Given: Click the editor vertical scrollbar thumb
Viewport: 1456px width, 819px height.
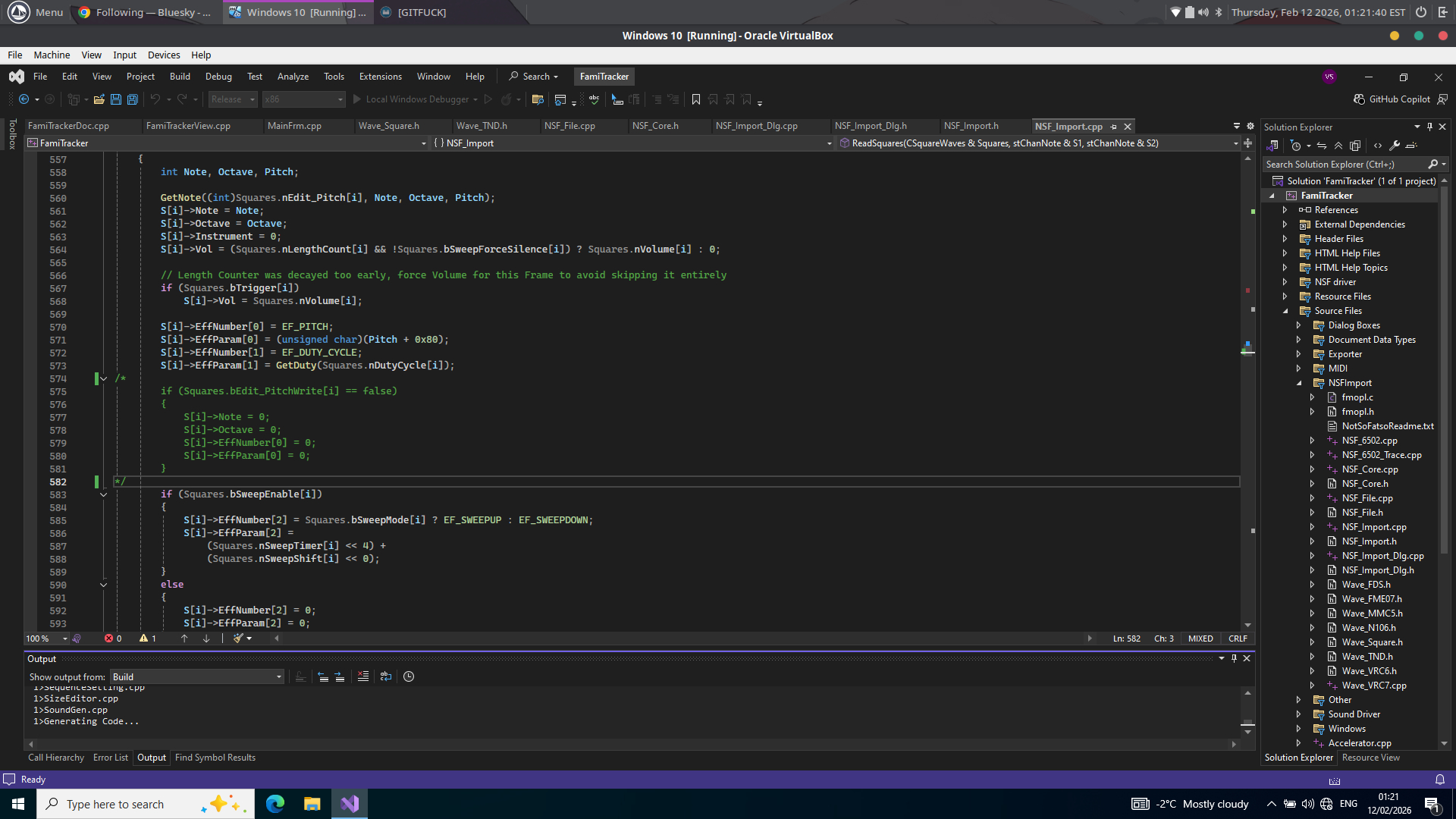Looking at the screenshot, I should coord(1247,350).
